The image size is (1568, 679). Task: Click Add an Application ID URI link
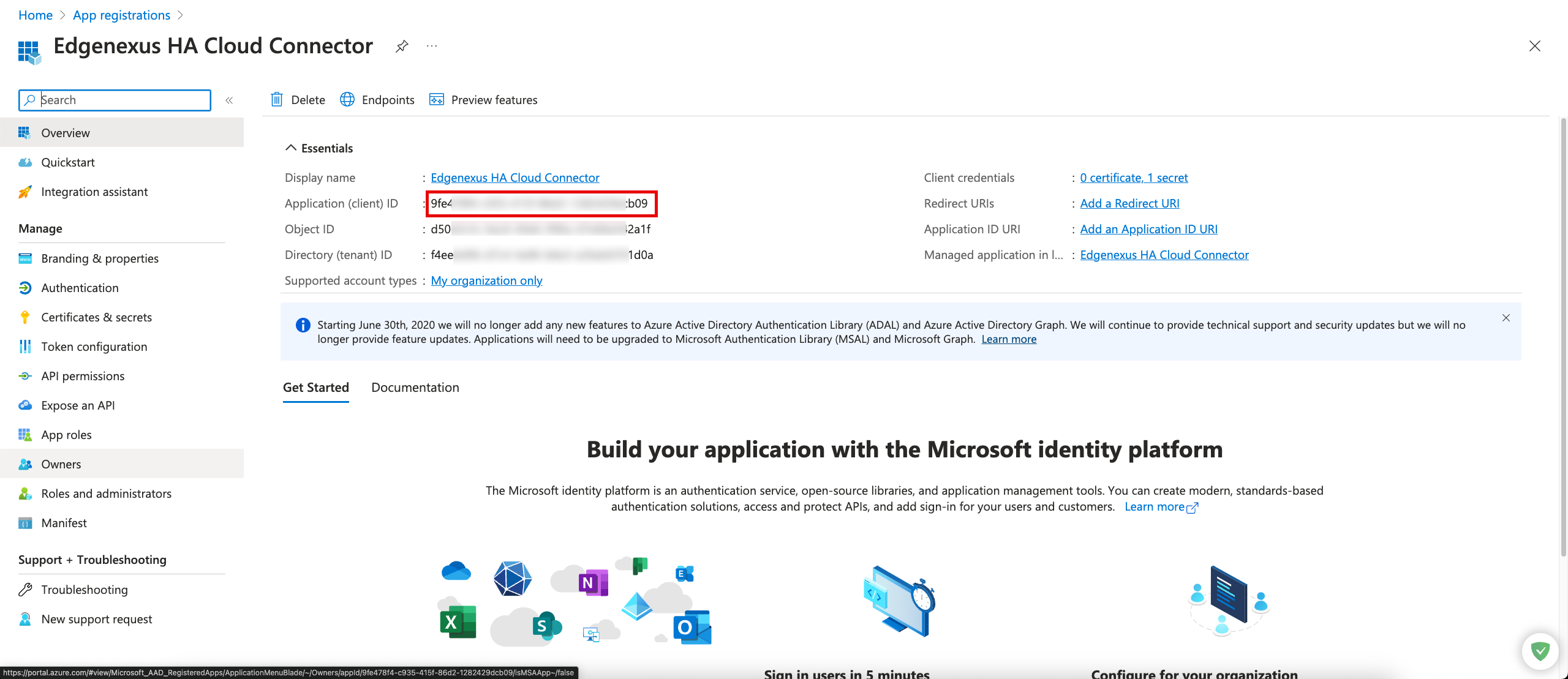pyautogui.click(x=1148, y=229)
